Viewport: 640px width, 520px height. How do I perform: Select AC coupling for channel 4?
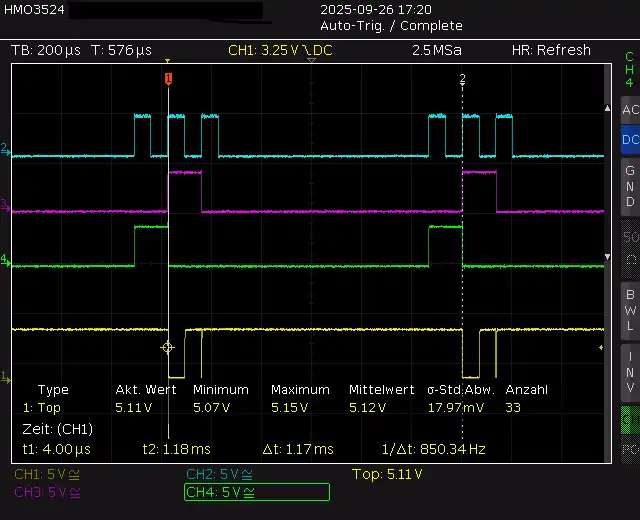click(630, 110)
